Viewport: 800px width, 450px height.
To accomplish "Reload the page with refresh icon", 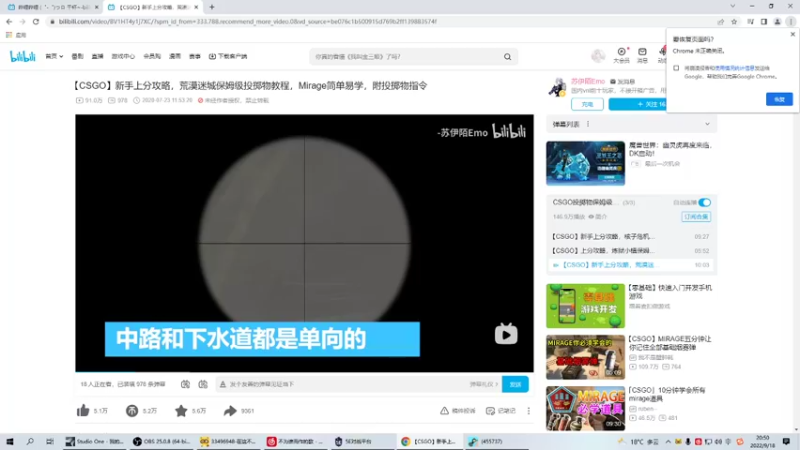I will (36, 21).
